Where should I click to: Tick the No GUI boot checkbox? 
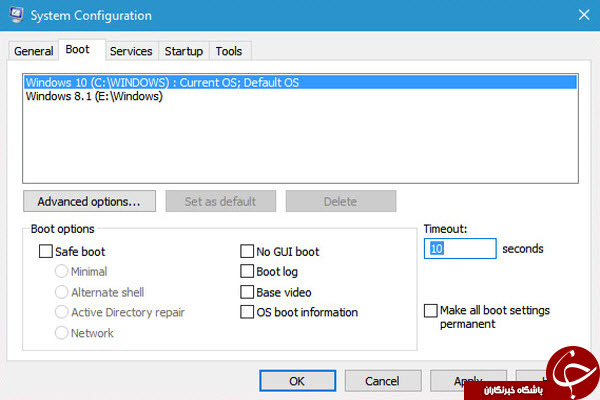point(247,251)
